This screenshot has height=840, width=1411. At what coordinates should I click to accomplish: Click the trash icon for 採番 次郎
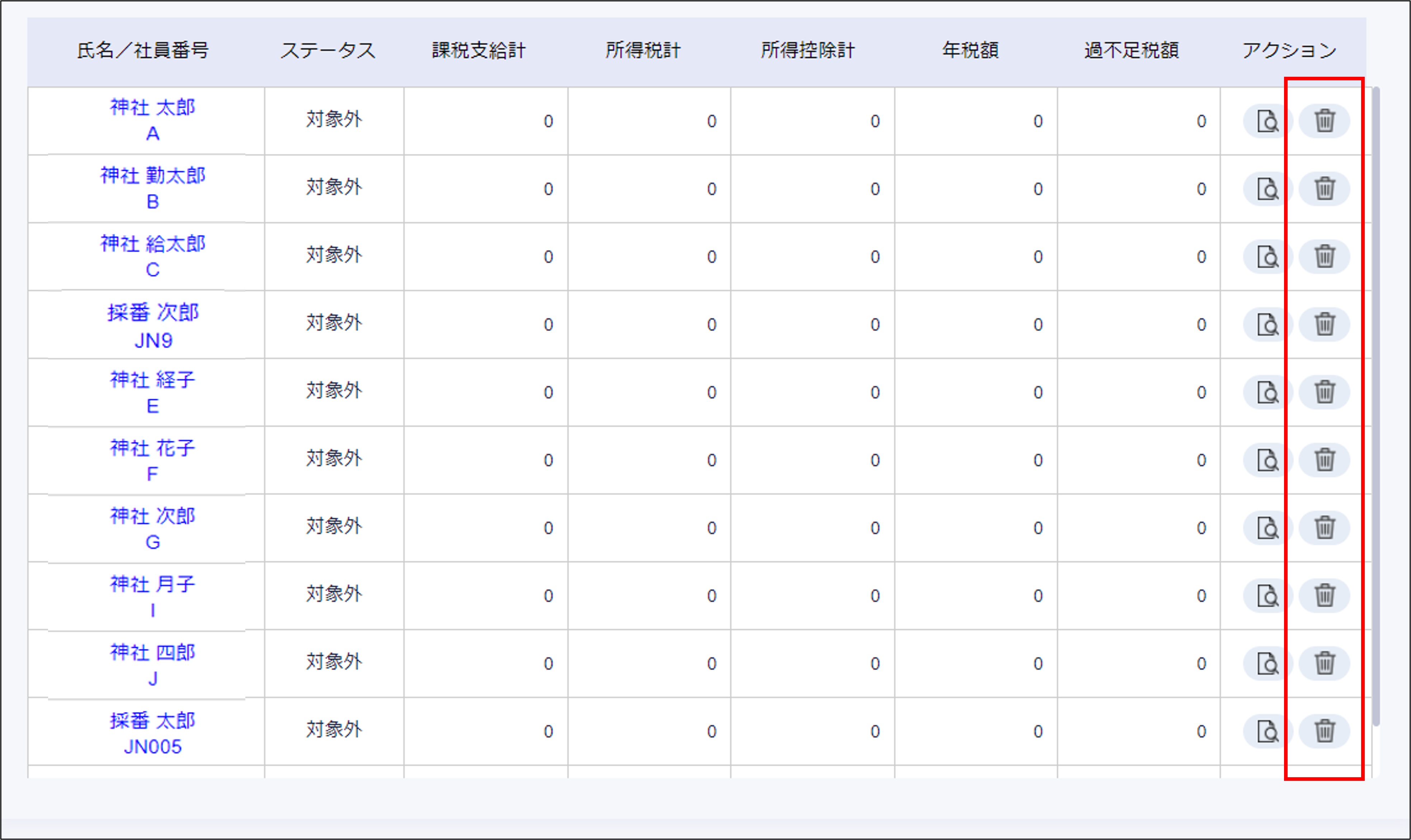[1325, 324]
